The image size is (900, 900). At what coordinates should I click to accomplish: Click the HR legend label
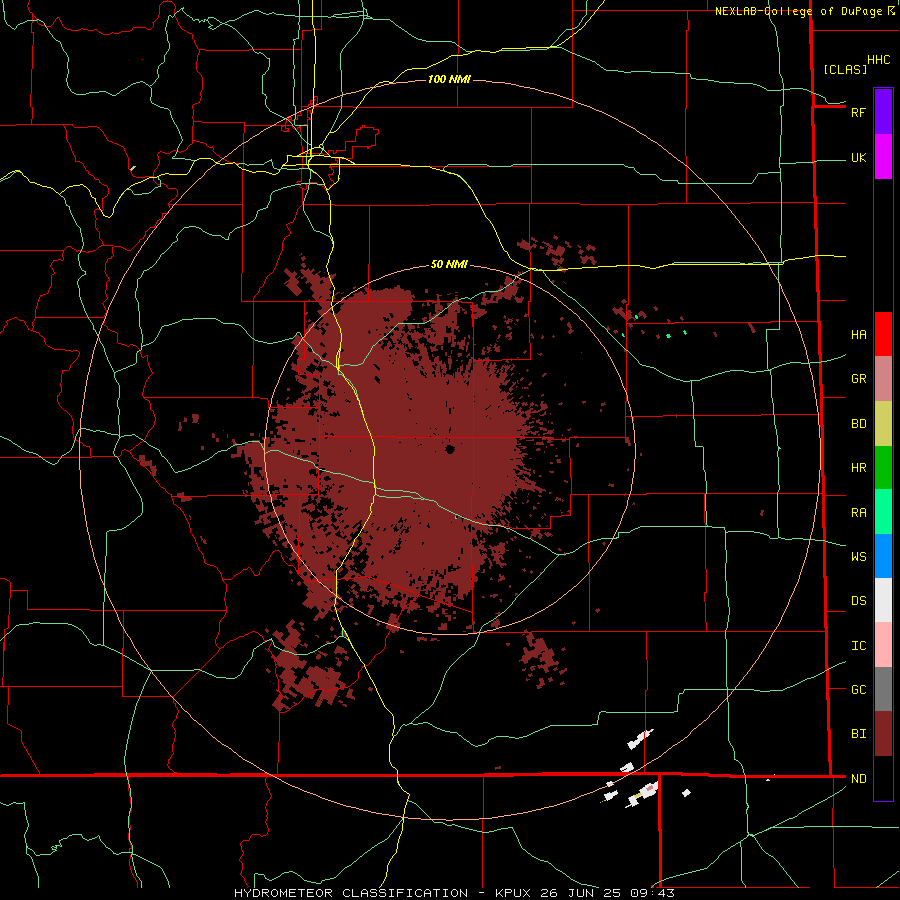[858, 468]
